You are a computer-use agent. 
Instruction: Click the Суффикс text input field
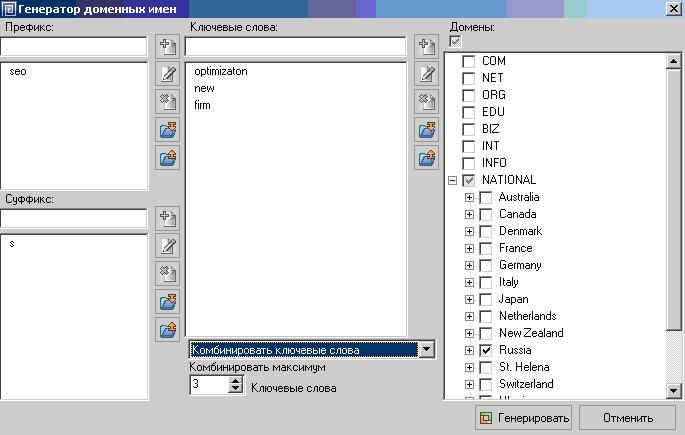(74, 218)
